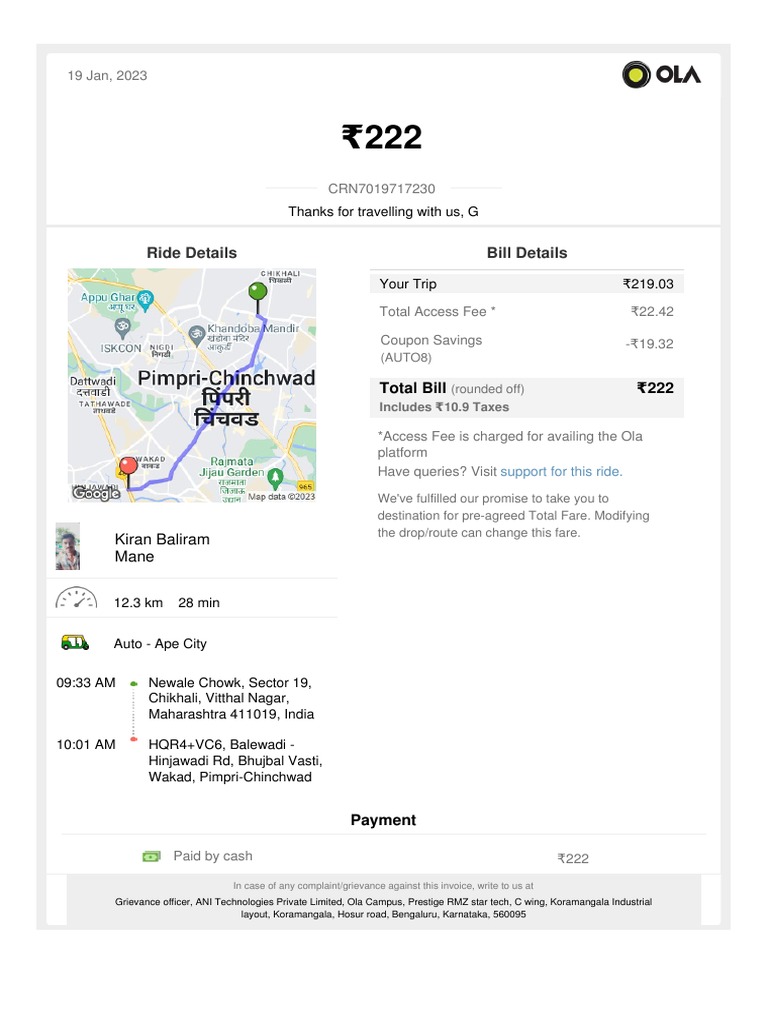This screenshot has height=1024, width=768.
Task: Click the Appu Ghar map marker
Action: click(145, 298)
